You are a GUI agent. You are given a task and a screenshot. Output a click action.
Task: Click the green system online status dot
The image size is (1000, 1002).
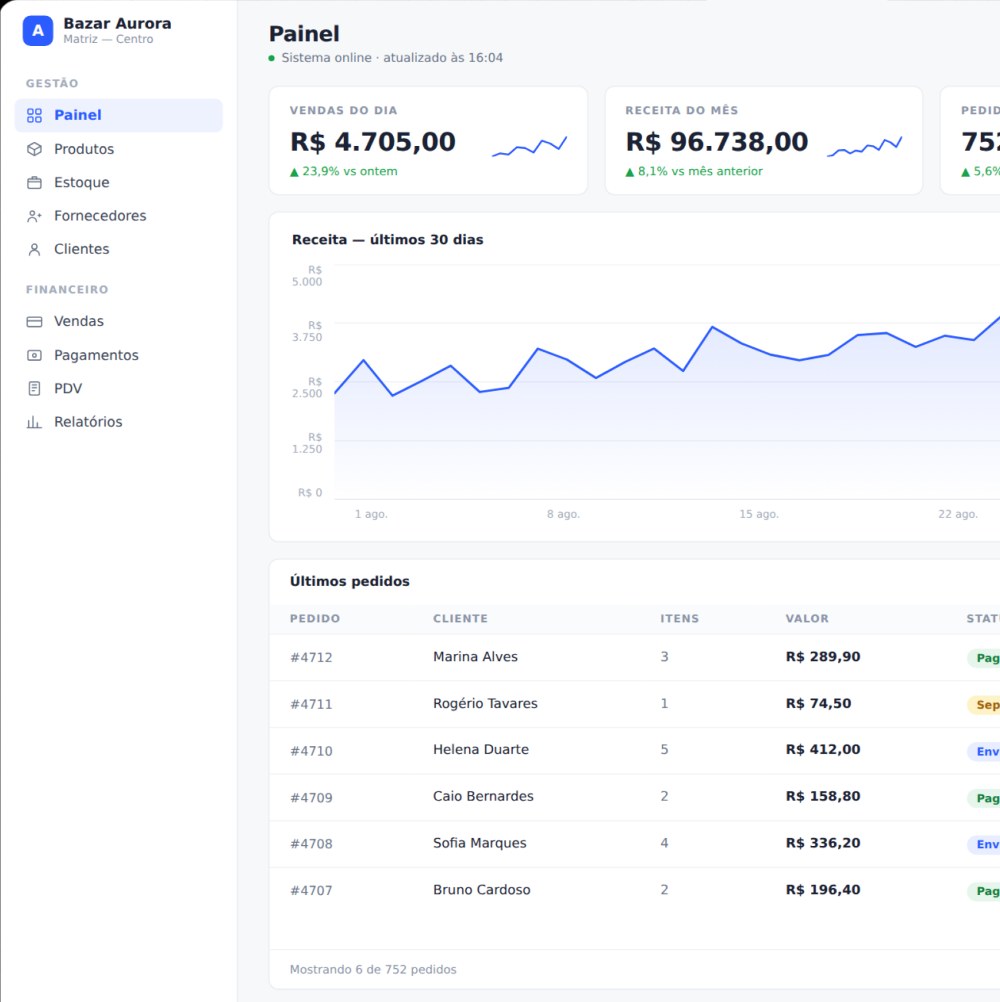coord(272,58)
